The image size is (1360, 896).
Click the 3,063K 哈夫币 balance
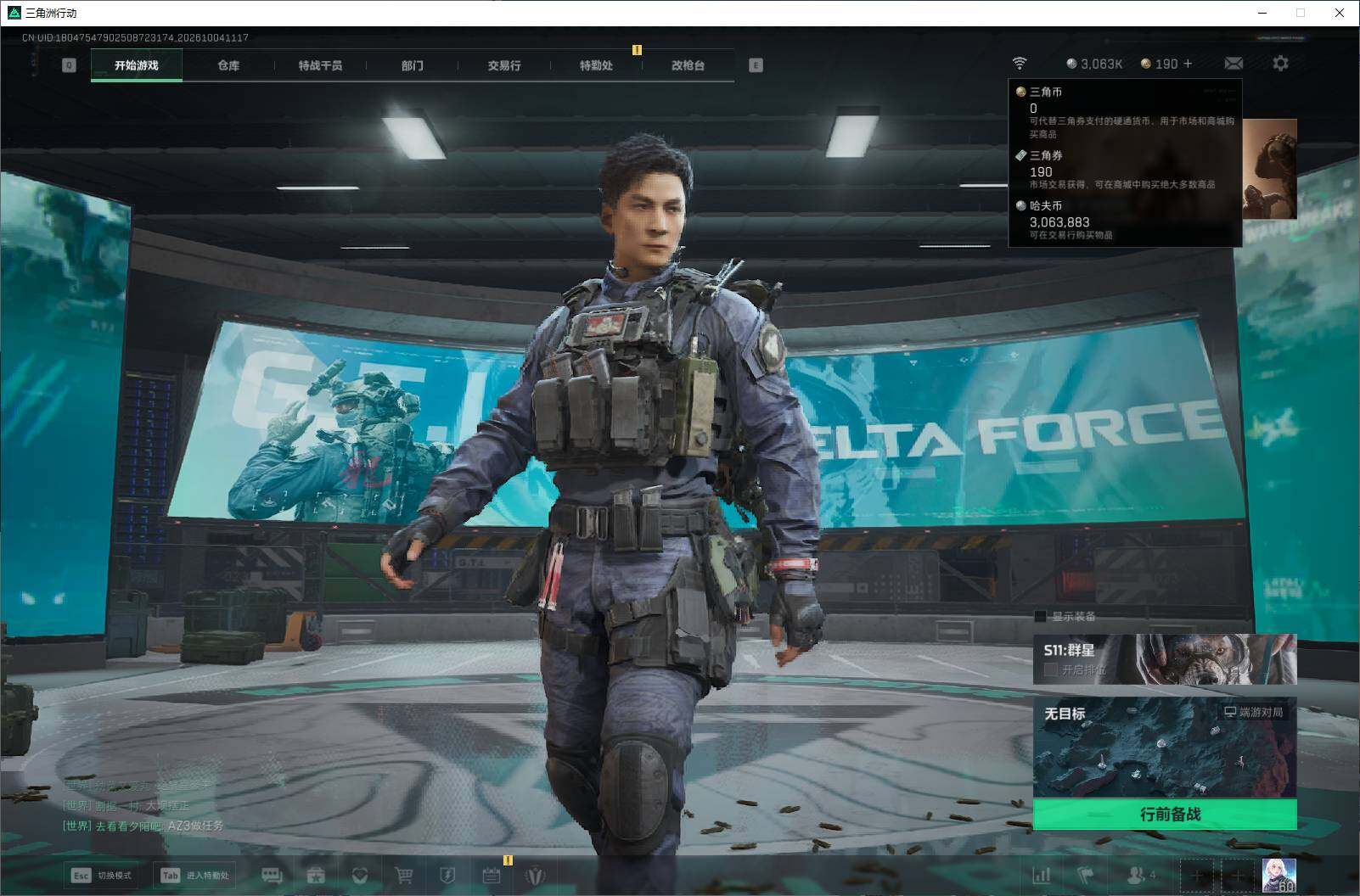1094,64
